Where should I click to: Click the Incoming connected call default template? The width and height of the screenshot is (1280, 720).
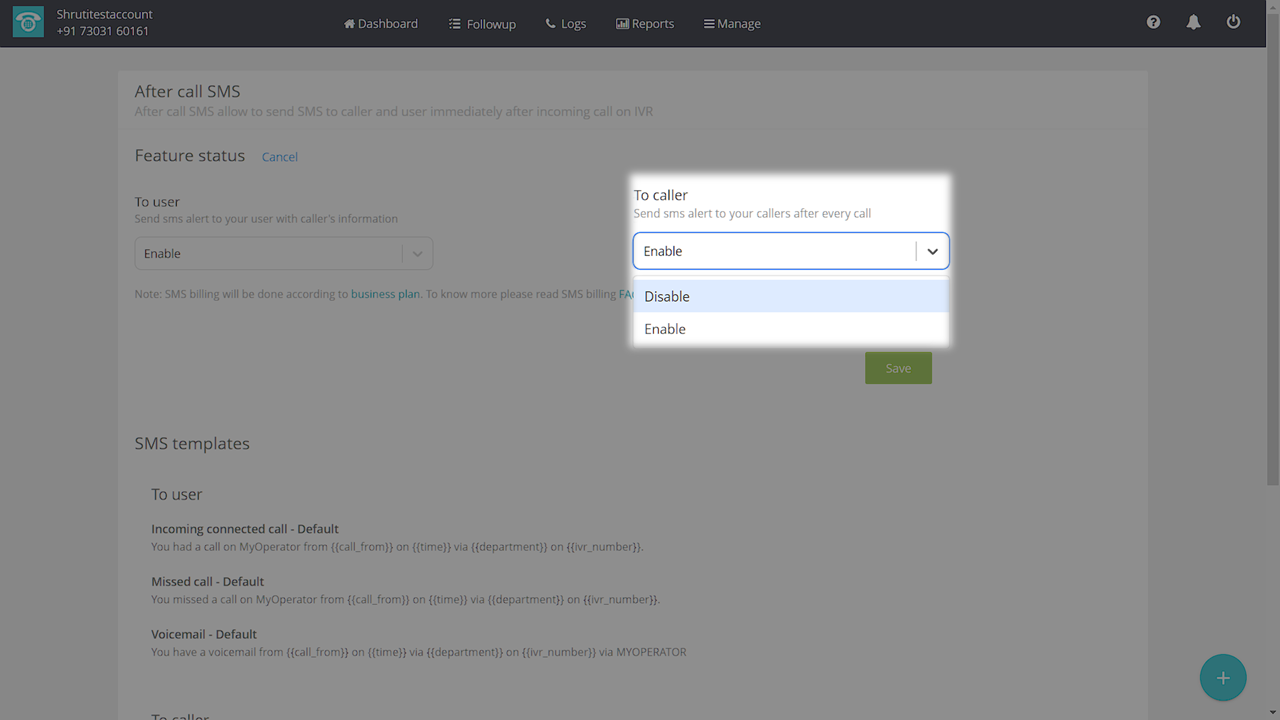point(245,529)
